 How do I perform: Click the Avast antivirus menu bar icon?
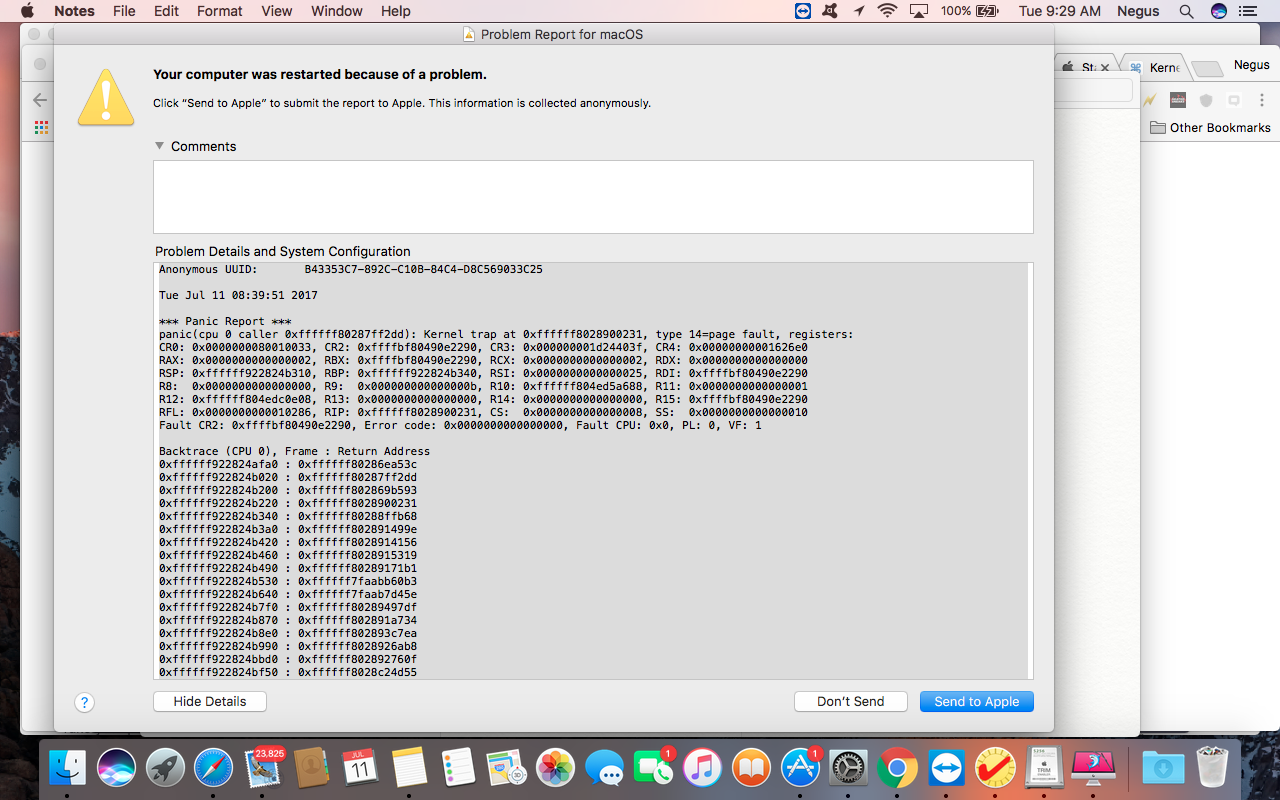point(830,11)
